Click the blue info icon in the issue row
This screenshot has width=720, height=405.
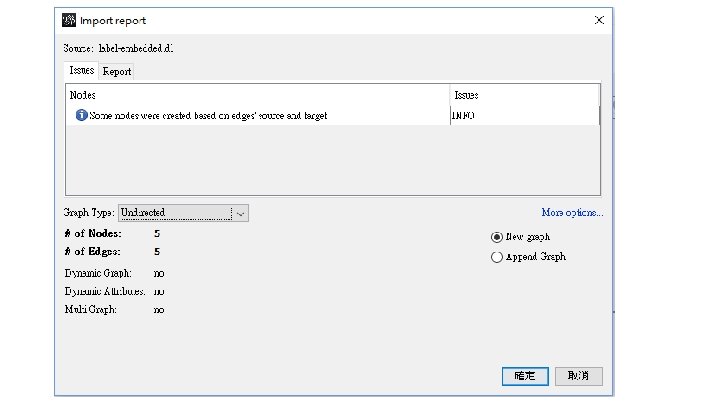81,115
